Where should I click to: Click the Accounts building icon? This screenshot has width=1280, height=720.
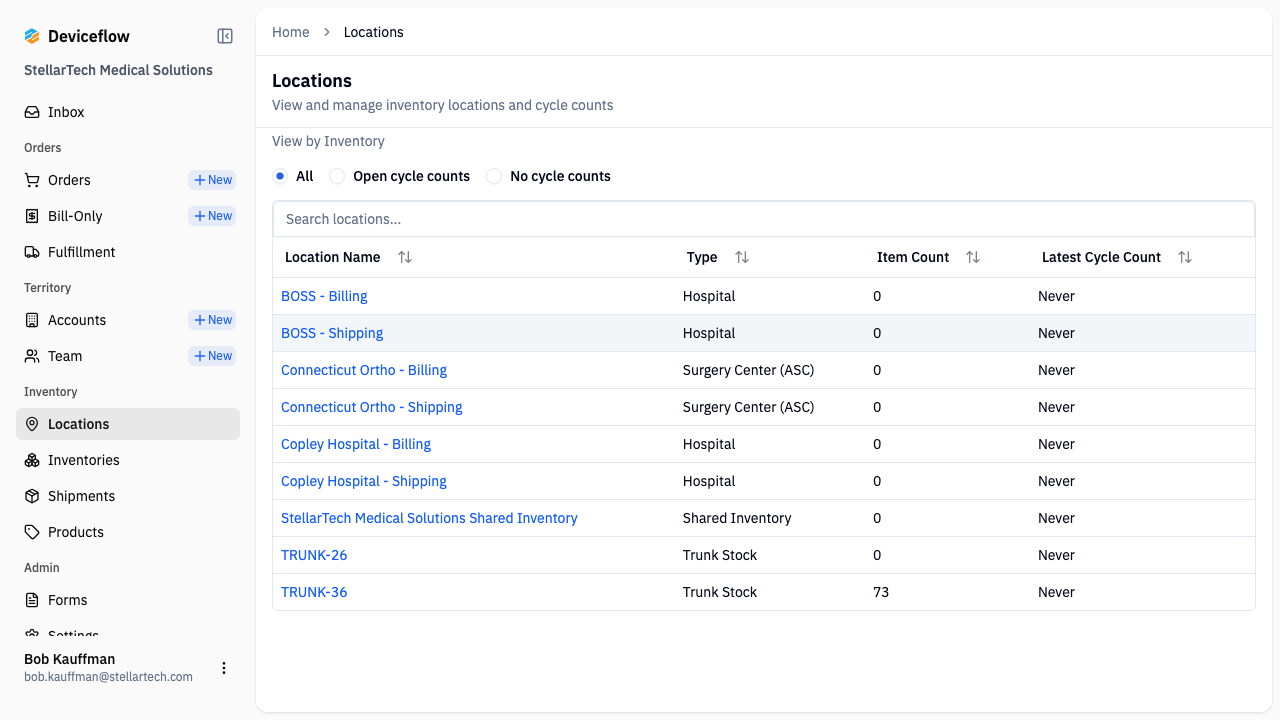pos(32,320)
